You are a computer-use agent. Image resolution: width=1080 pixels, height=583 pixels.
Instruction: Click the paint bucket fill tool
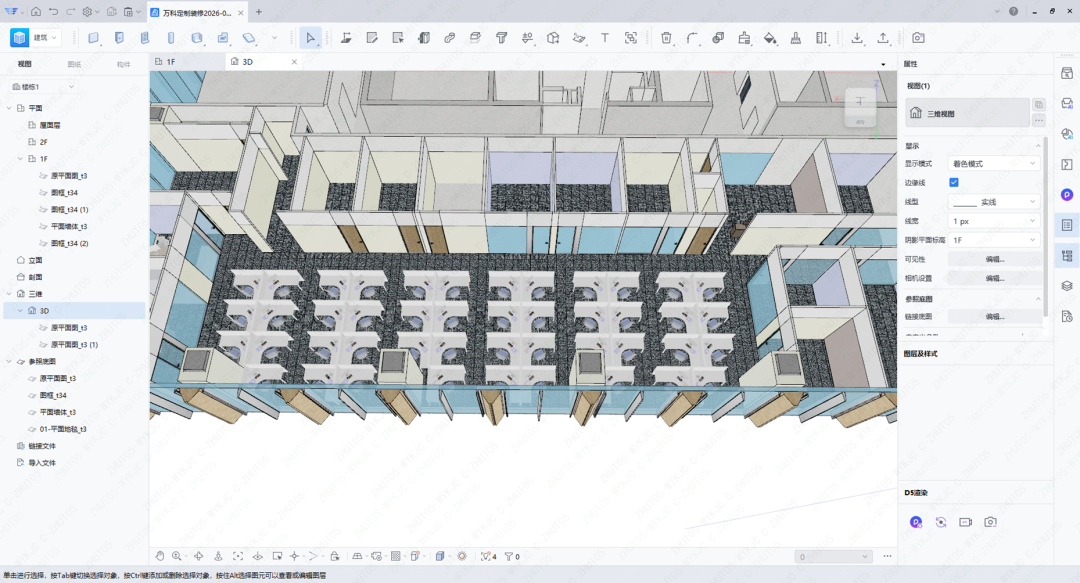click(x=770, y=38)
